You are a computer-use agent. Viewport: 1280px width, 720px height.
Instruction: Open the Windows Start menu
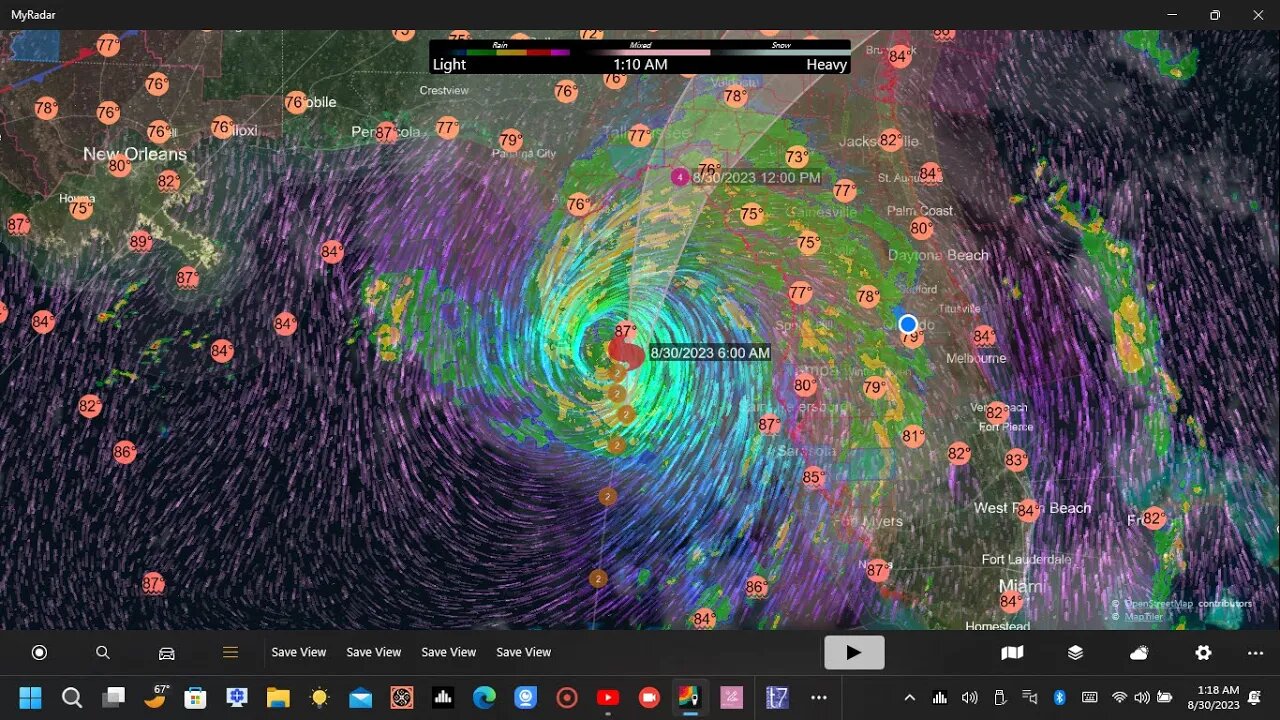coord(30,697)
